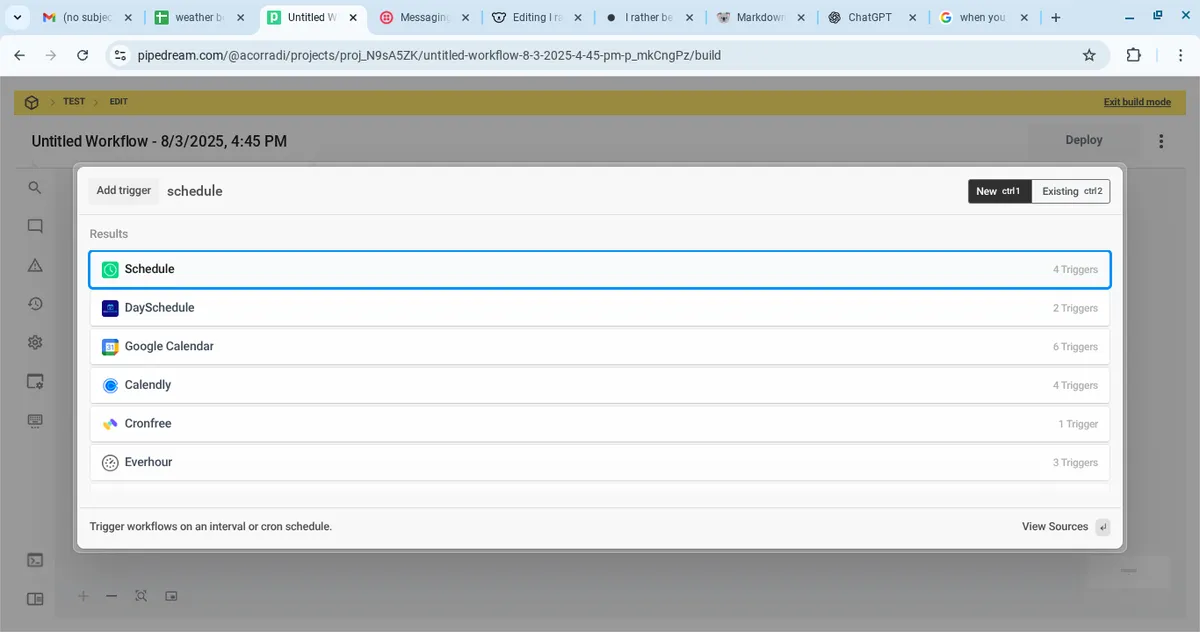The height and width of the screenshot is (632, 1200).
Task: Expand the browser tab search dropdown
Action: (17, 17)
